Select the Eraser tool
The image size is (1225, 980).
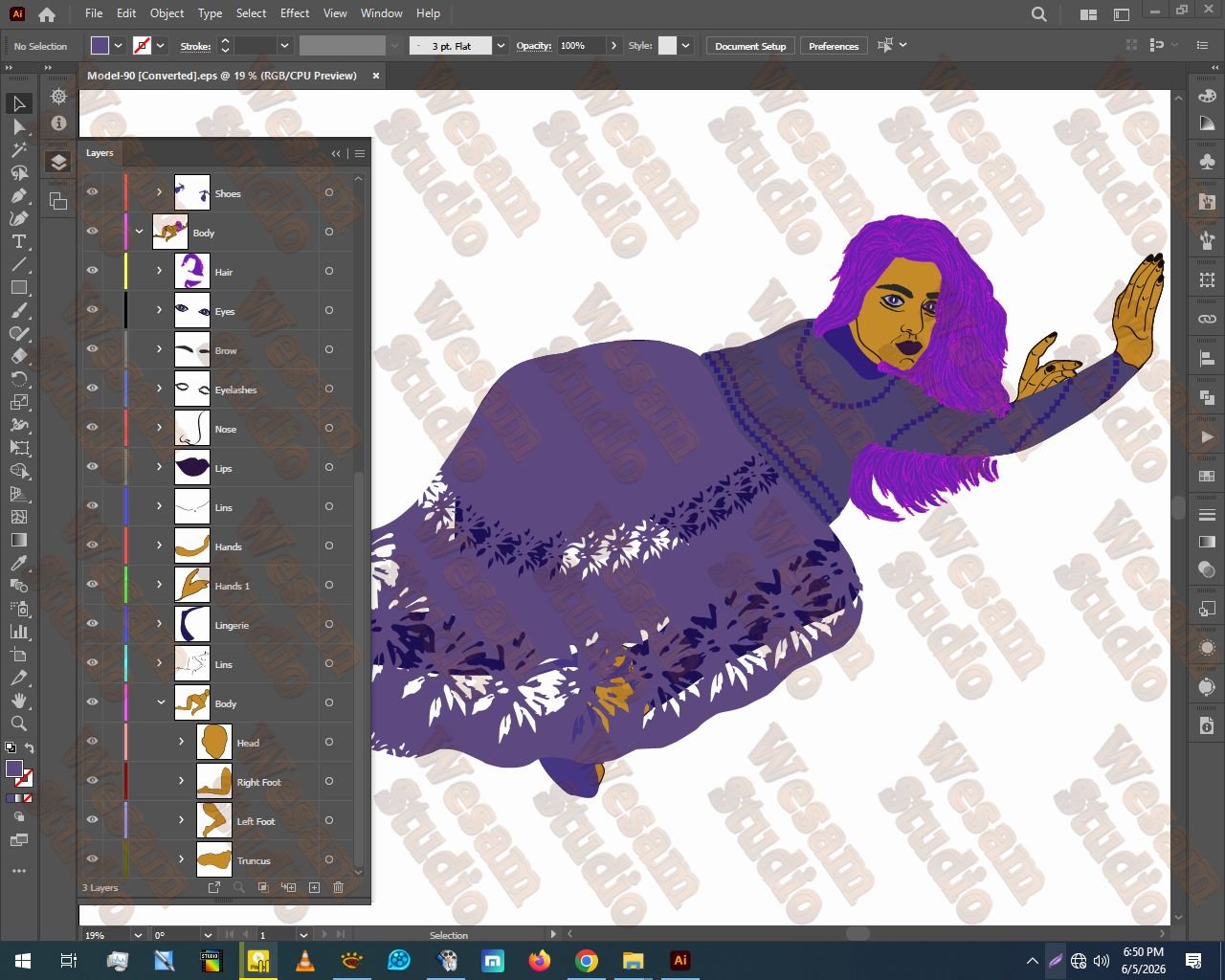click(18, 356)
